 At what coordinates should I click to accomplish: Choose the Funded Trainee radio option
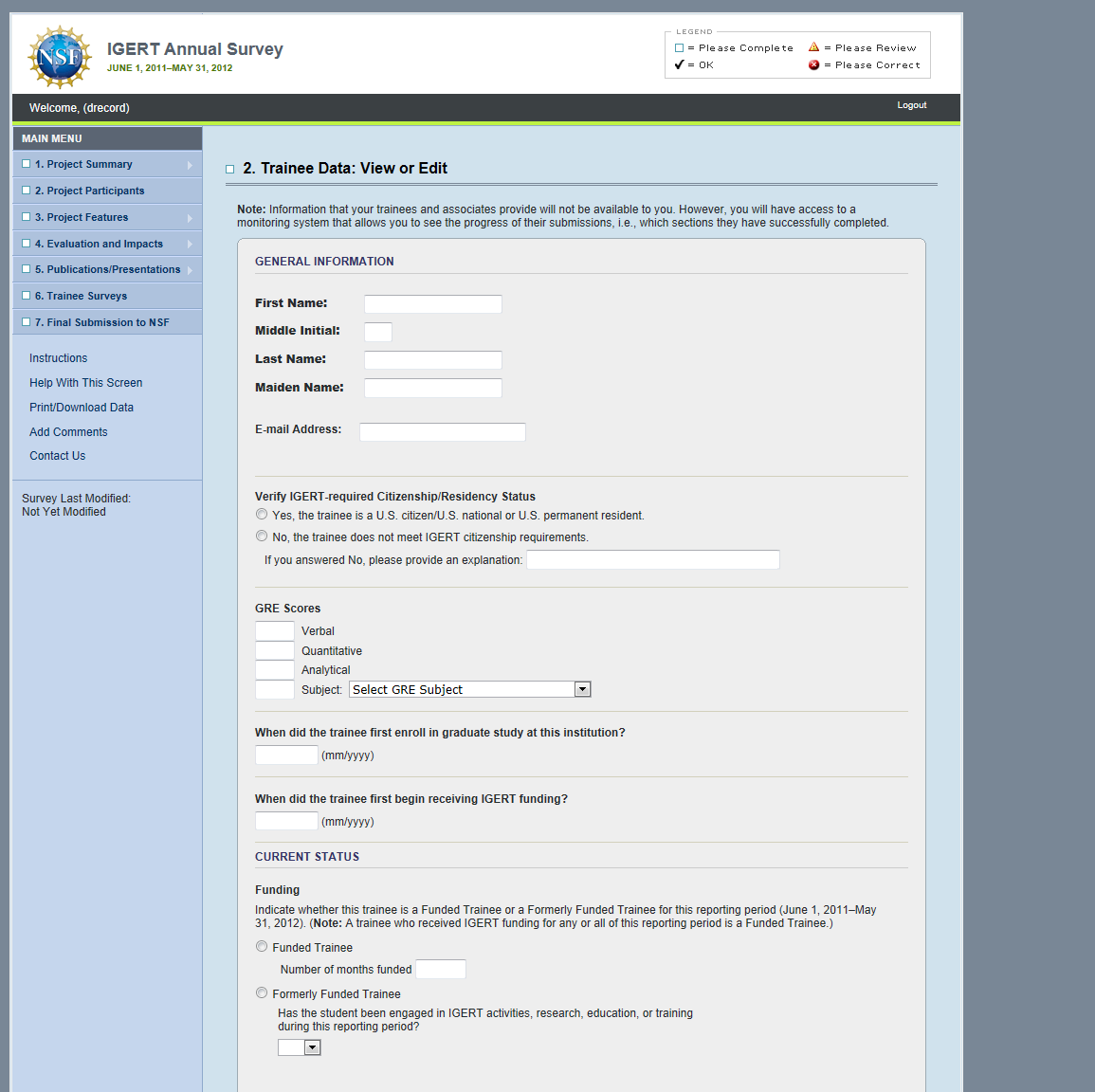point(262,947)
